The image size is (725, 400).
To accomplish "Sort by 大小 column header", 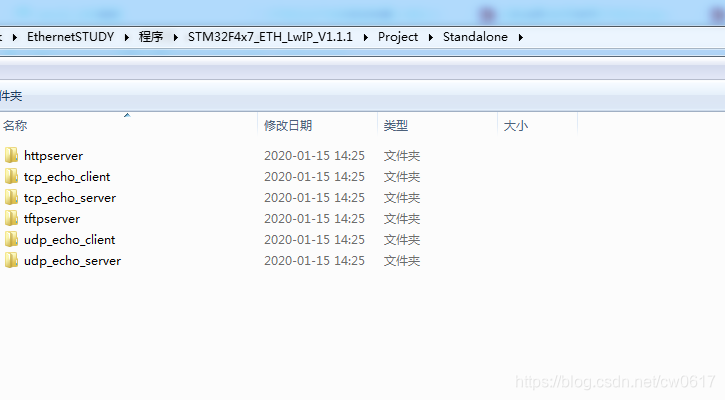I will 538,125.
